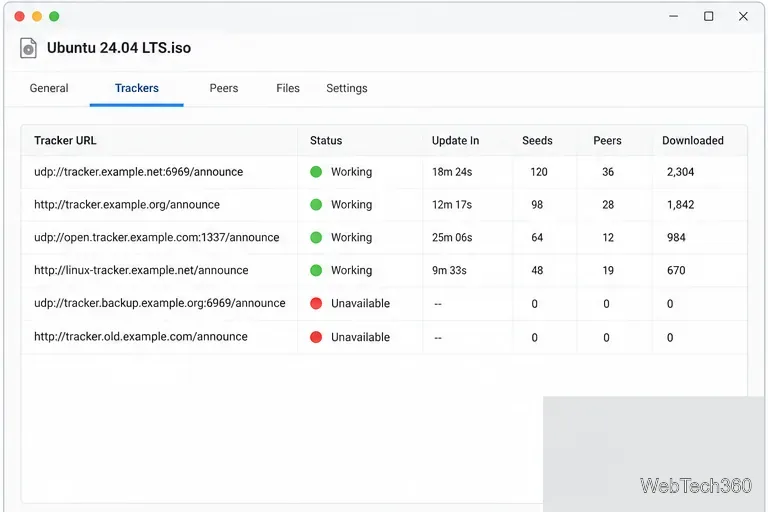Click green status dot for tracker.example.org

point(316,204)
